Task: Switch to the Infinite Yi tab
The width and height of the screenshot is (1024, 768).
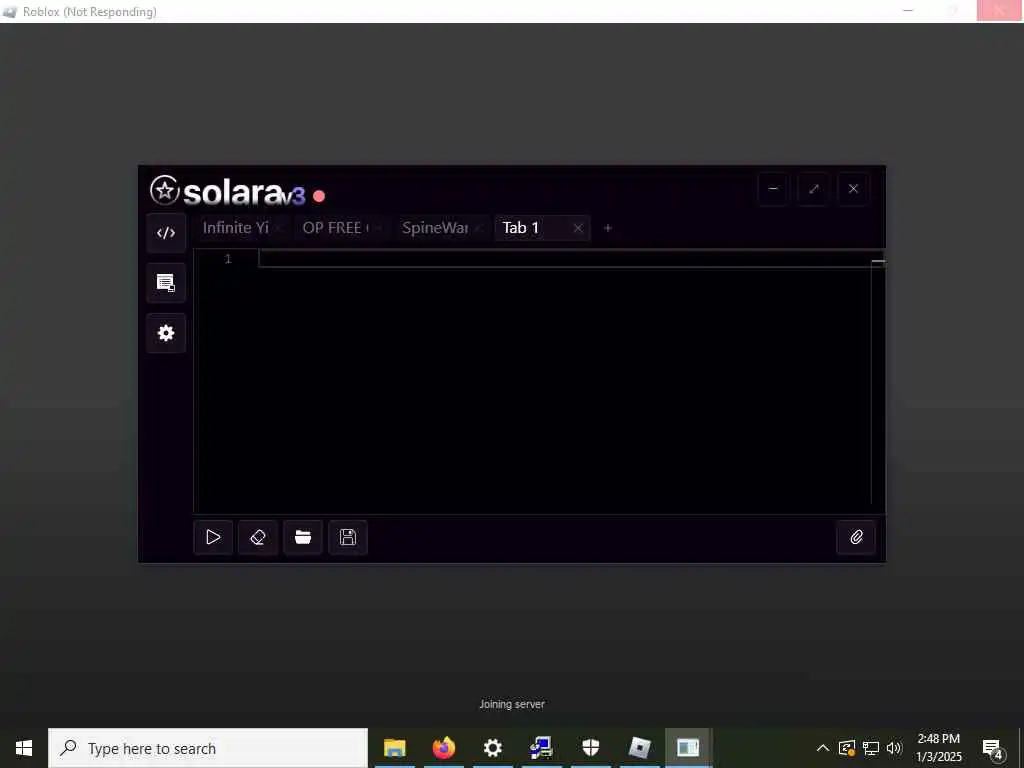Action: coord(236,227)
